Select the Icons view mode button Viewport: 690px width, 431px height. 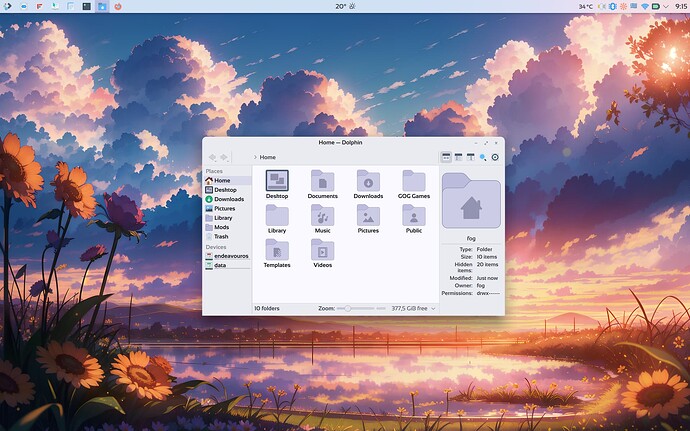pyautogui.click(x=446, y=157)
